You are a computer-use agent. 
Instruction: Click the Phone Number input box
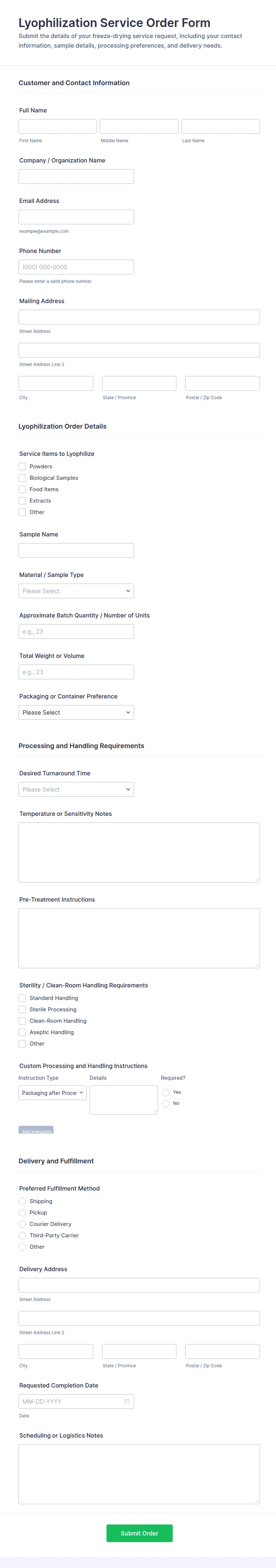[x=76, y=267]
